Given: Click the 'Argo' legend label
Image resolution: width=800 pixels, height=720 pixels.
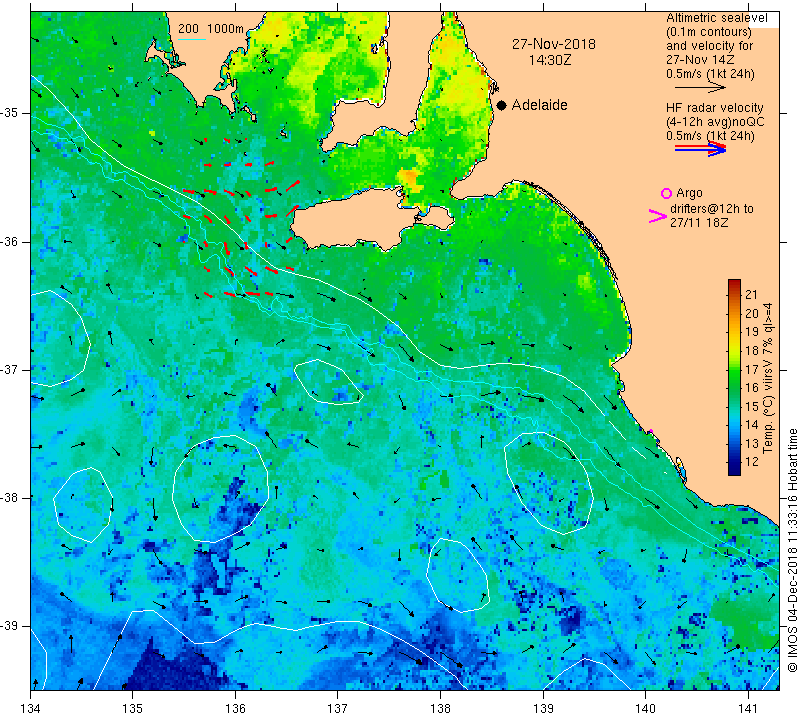Looking at the screenshot, I should 689,193.
